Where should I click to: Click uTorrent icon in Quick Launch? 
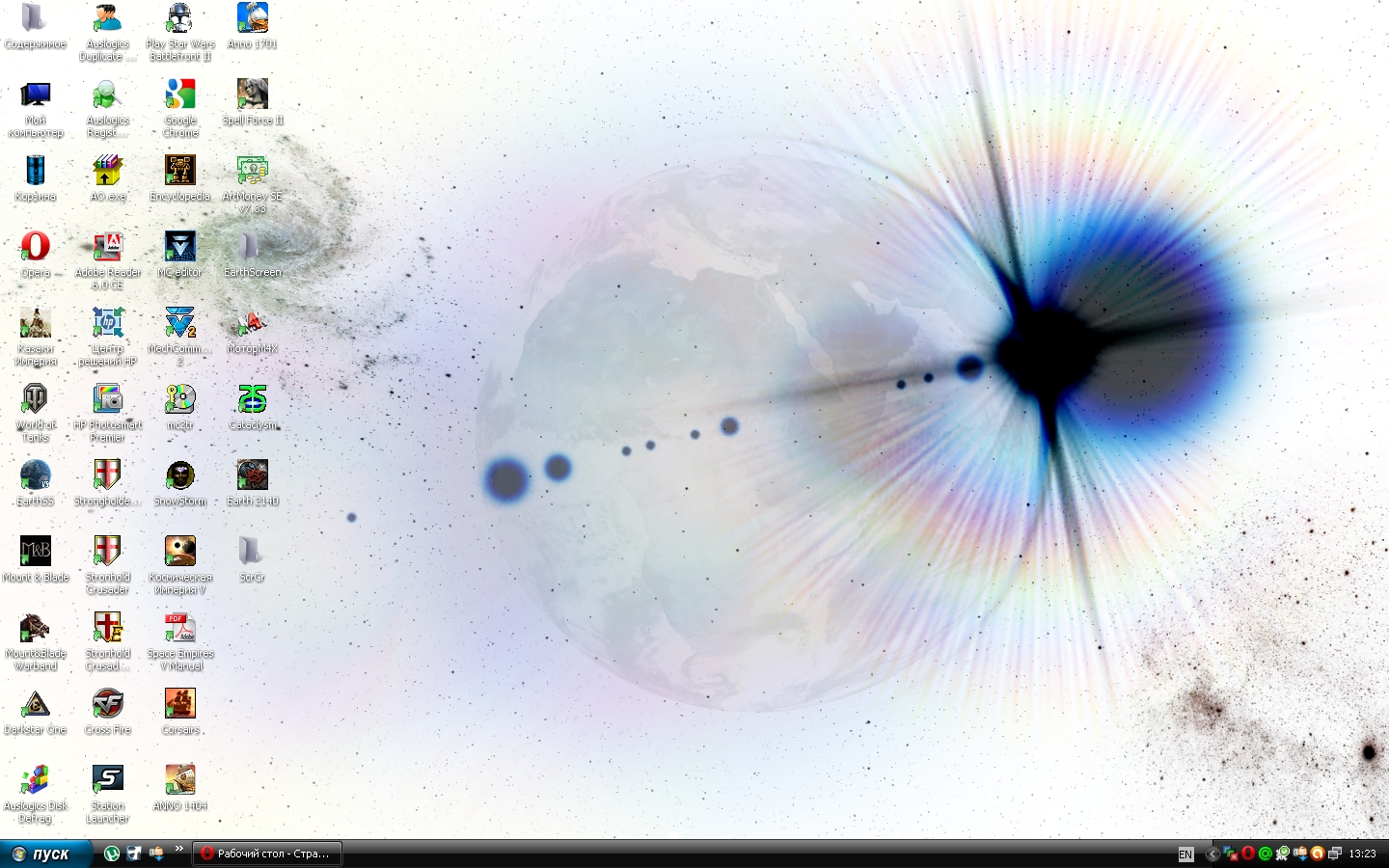[112, 854]
